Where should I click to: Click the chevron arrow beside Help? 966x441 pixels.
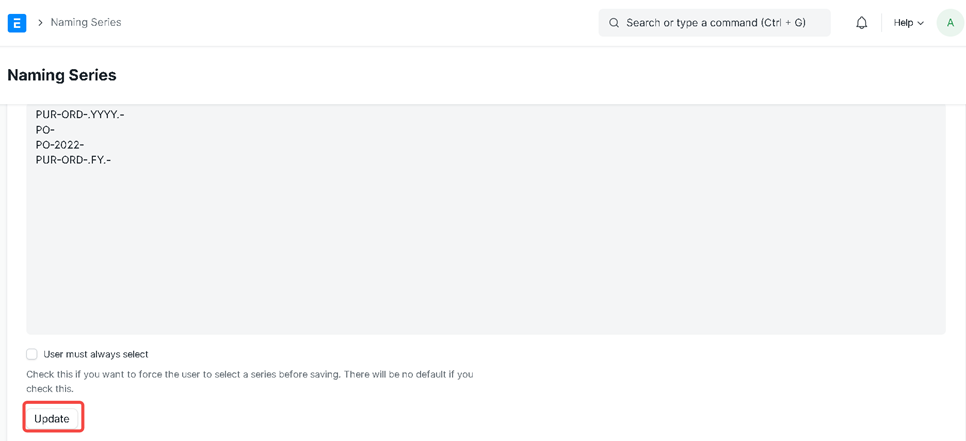tap(921, 23)
